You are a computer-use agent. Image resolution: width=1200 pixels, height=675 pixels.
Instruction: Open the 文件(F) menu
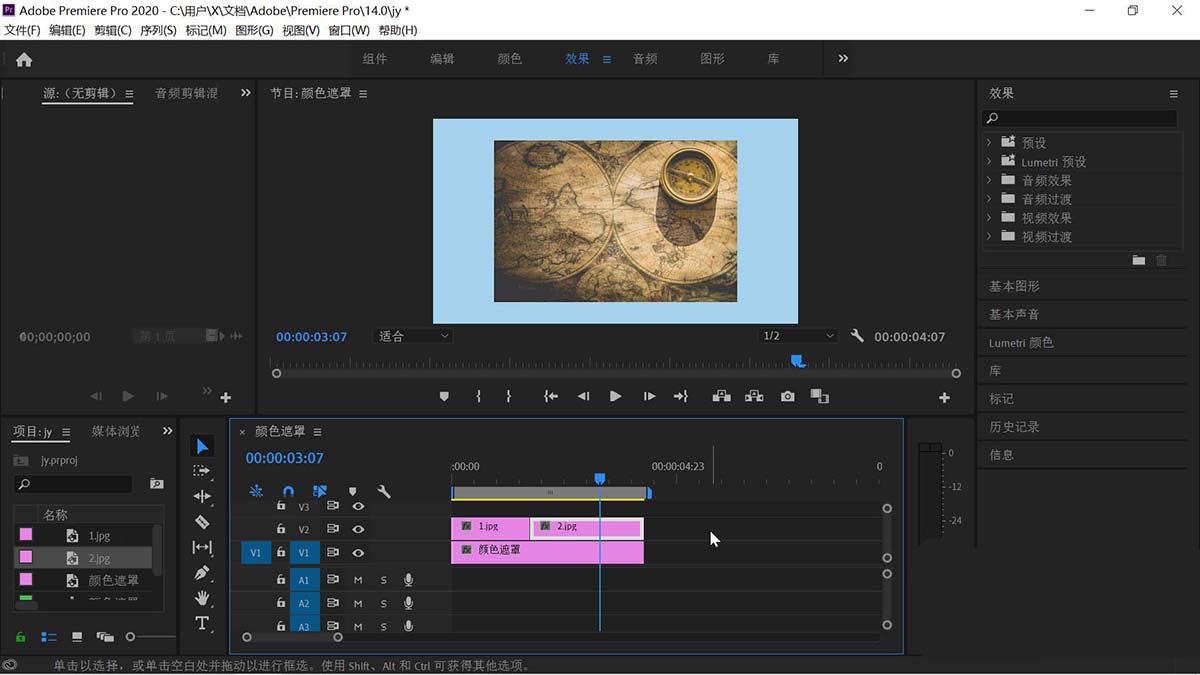23,30
